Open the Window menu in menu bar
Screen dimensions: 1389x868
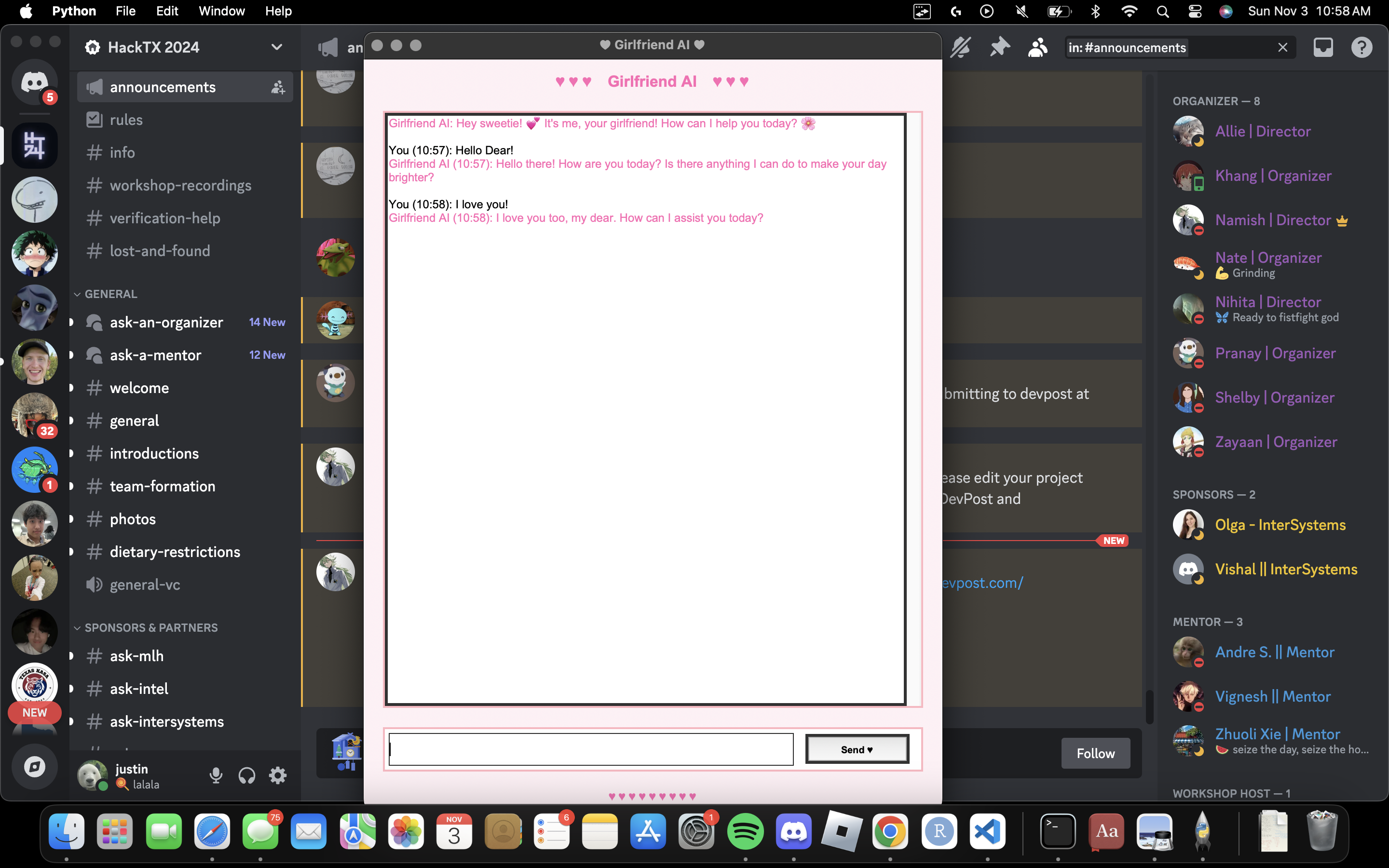click(x=221, y=11)
